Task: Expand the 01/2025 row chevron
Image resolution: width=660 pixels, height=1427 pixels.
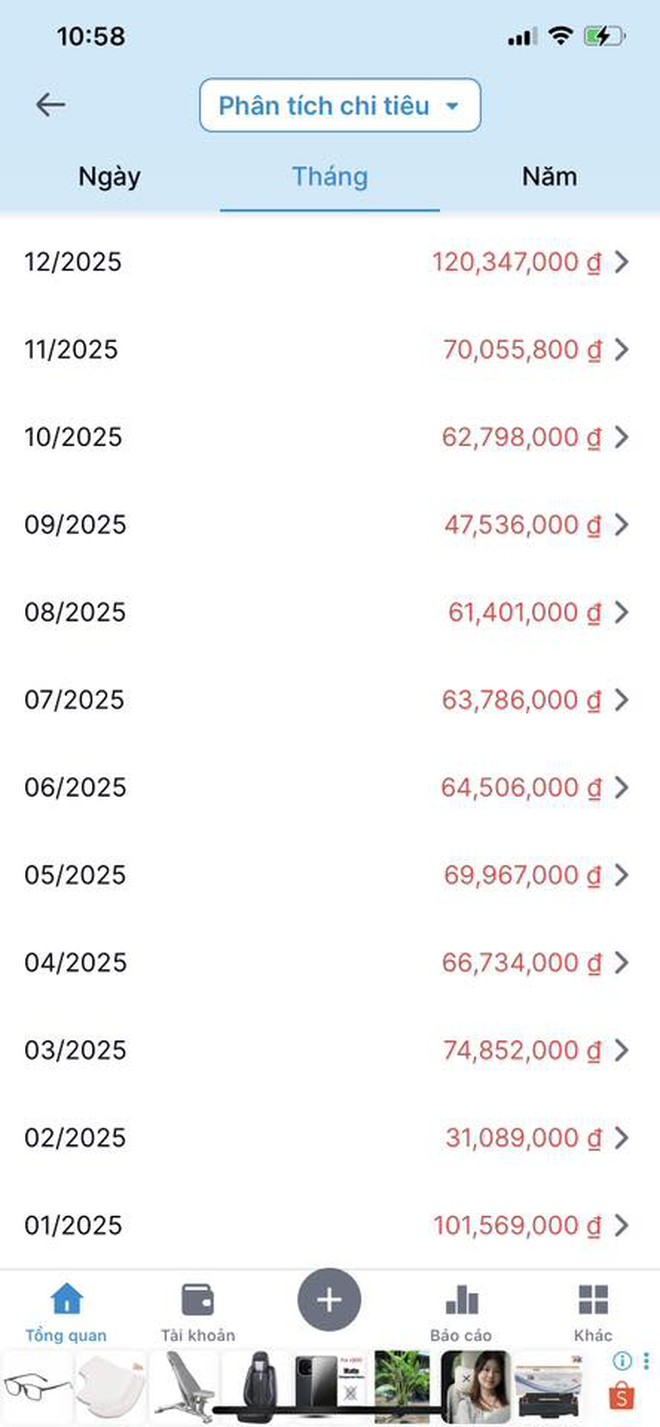Action: (x=622, y=1225)
